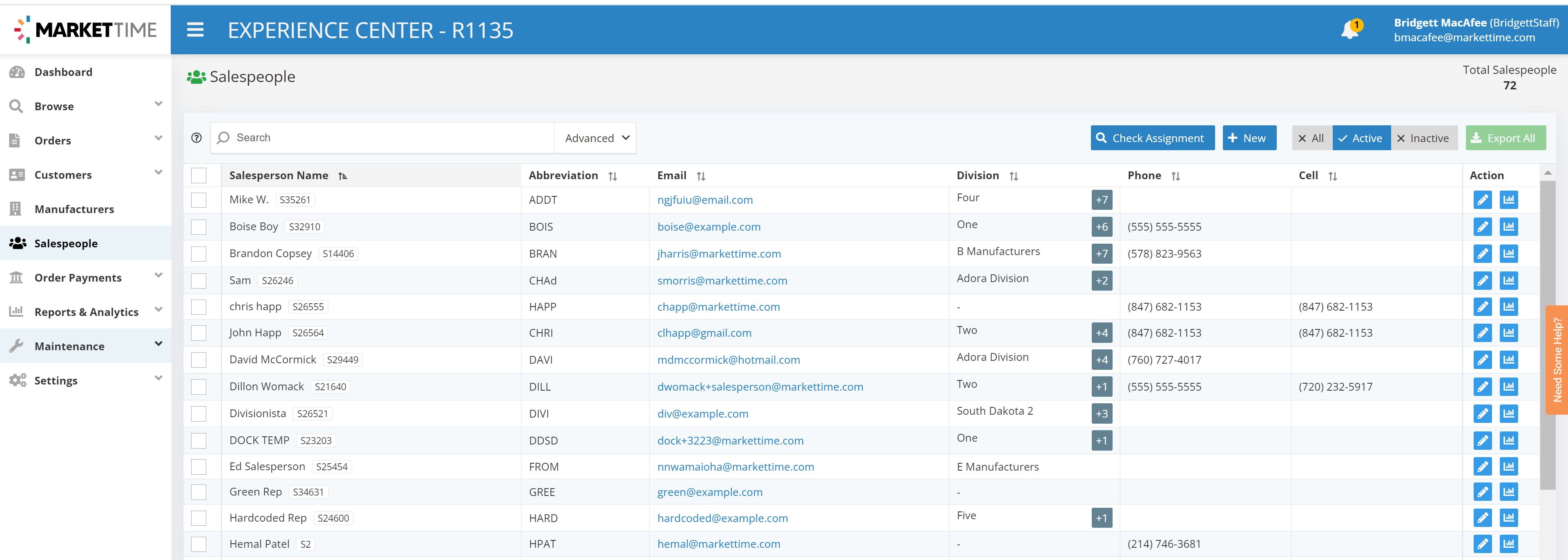Screen dimensions: 1568x560
Task: Open chart icon for David McCormick
Action: [1508, 359]
